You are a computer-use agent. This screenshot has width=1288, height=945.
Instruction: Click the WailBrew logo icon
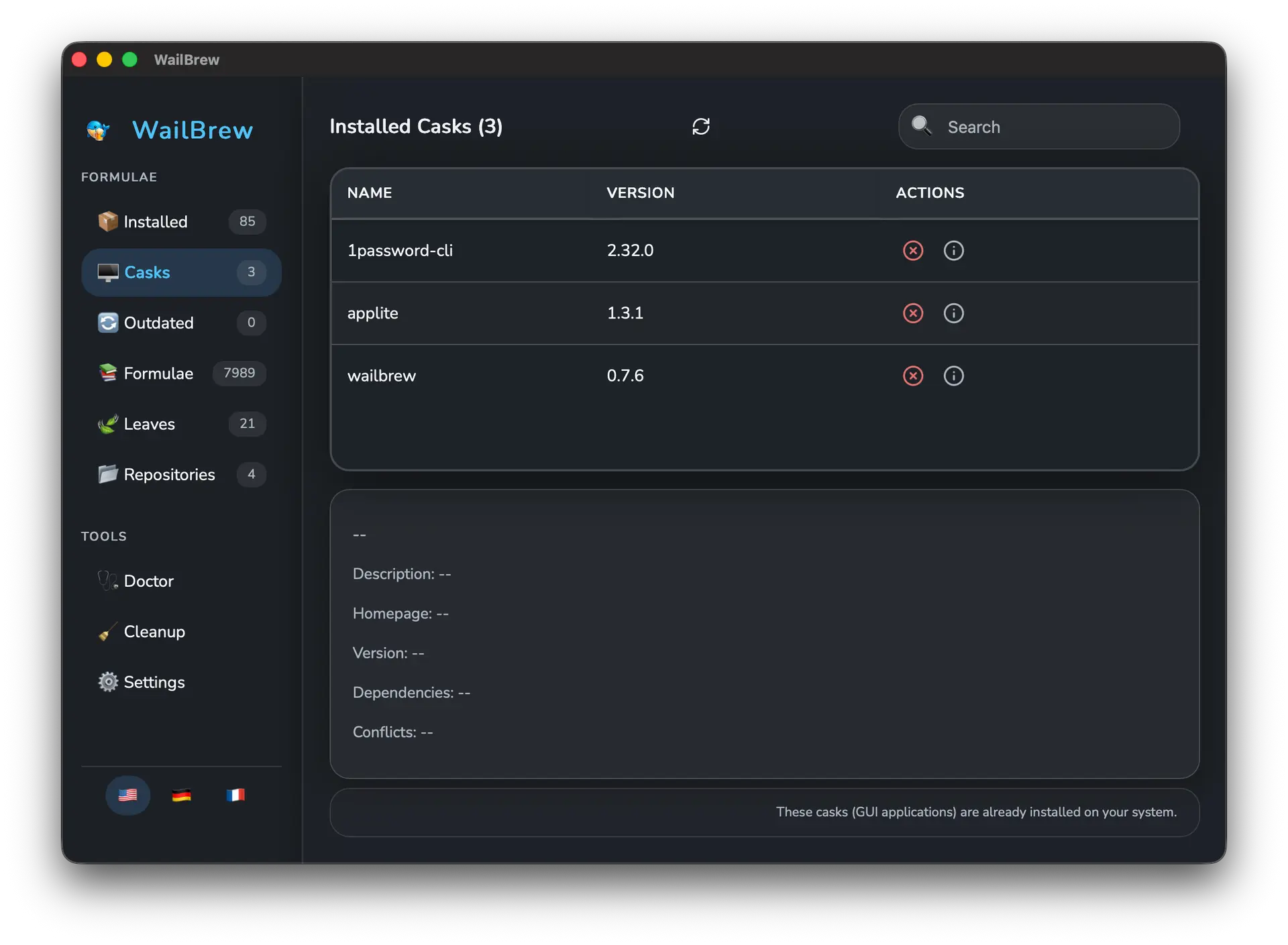pos(99,130)
